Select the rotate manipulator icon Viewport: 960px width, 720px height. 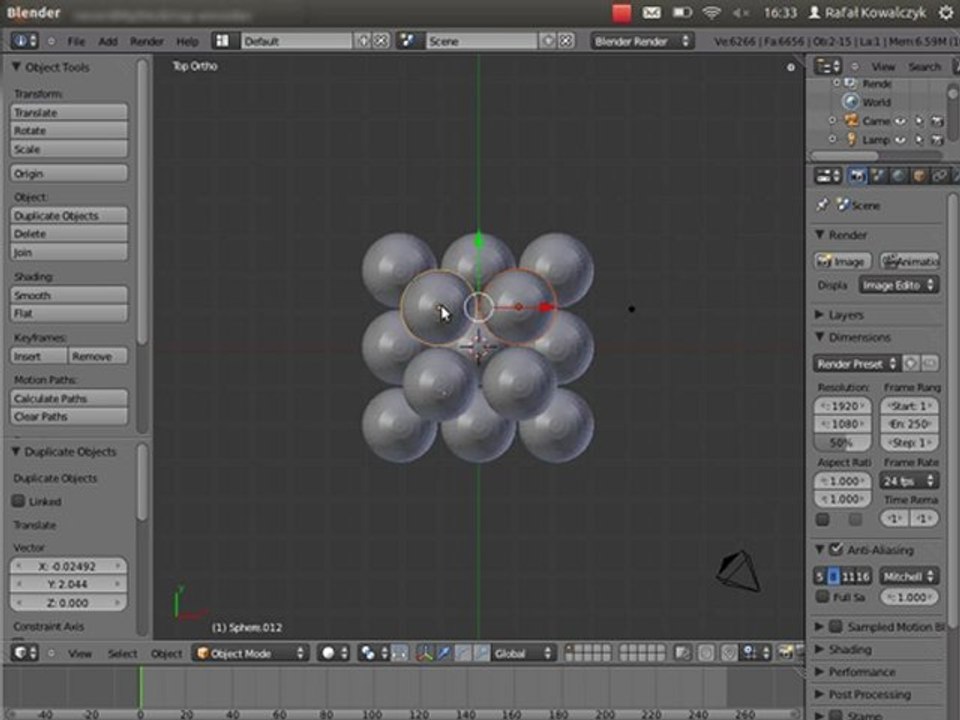463,653
